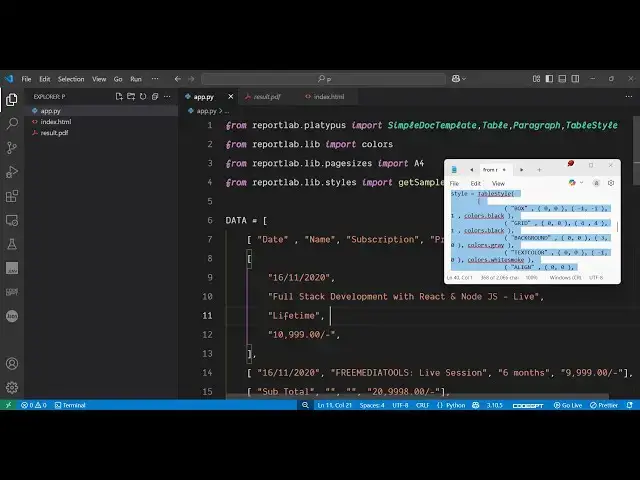640x480 pixels.
Task: Open Explorer more actions menu
Action: [167, 97]
